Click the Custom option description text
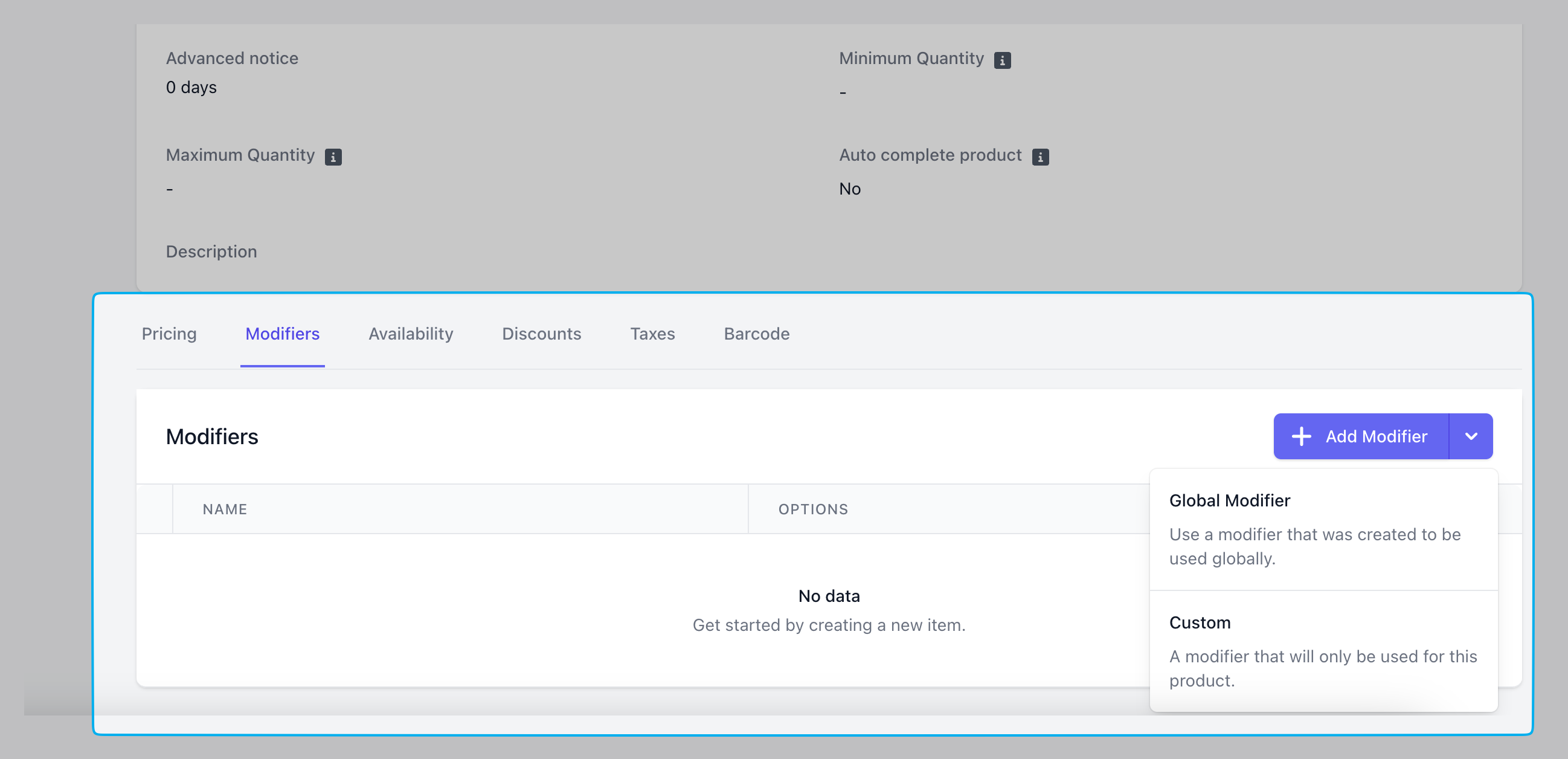The image size is (1568, 759). pos(1322,668)
